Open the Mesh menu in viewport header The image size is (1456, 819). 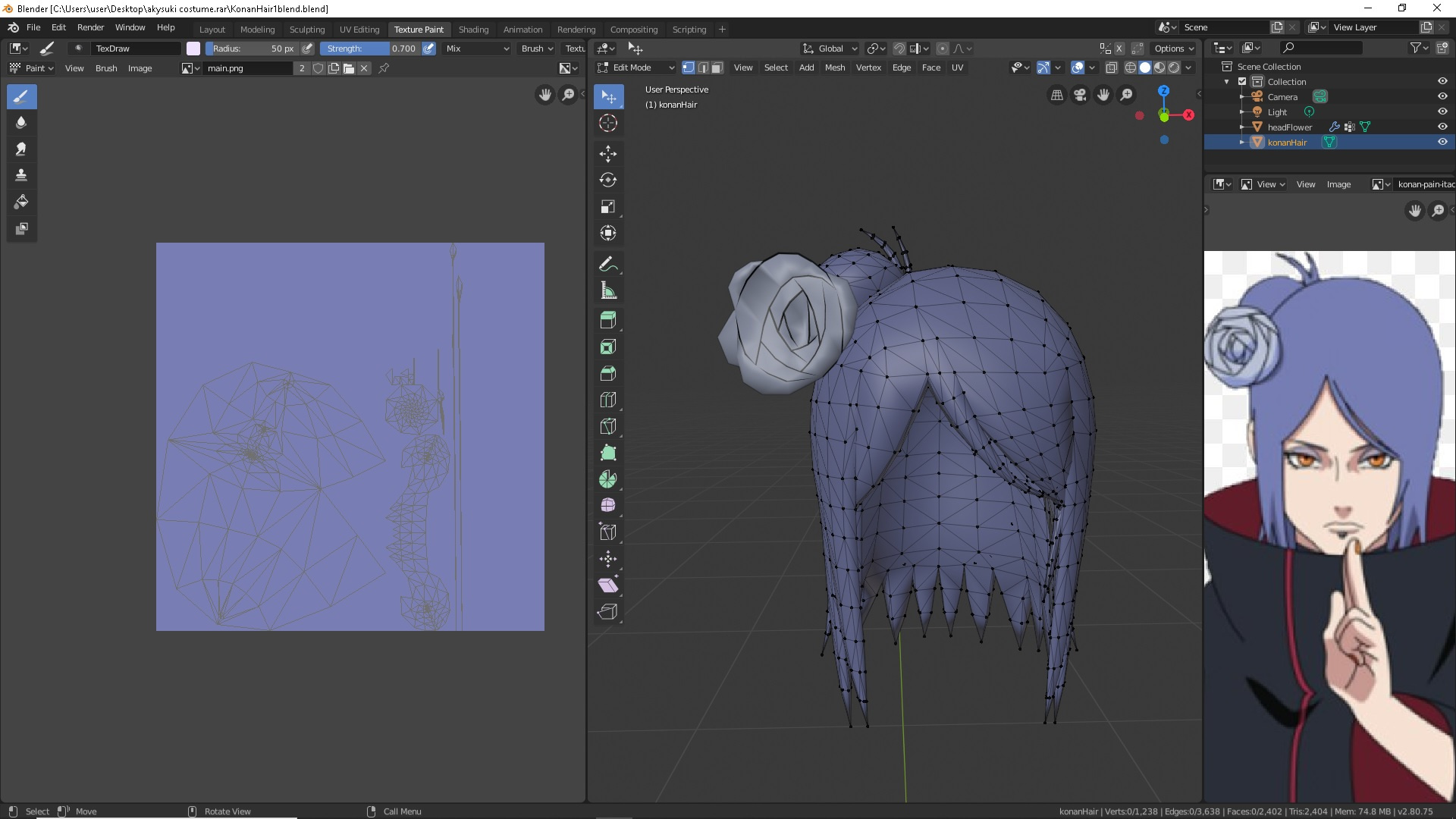(835, 67)
